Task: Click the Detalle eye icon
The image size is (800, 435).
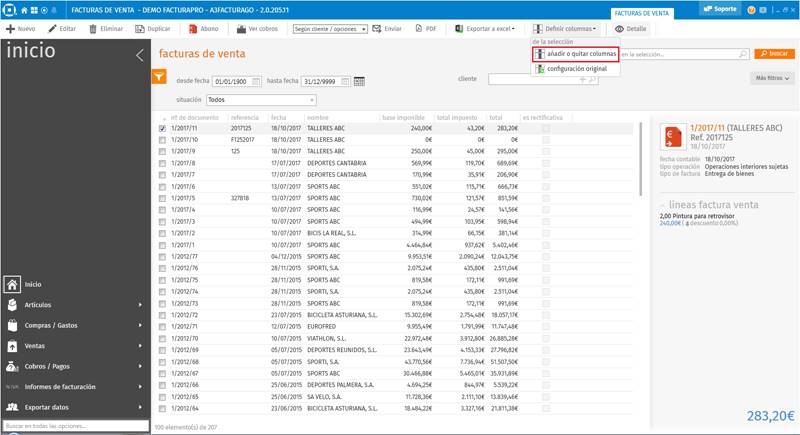Action: pos(619,29)
